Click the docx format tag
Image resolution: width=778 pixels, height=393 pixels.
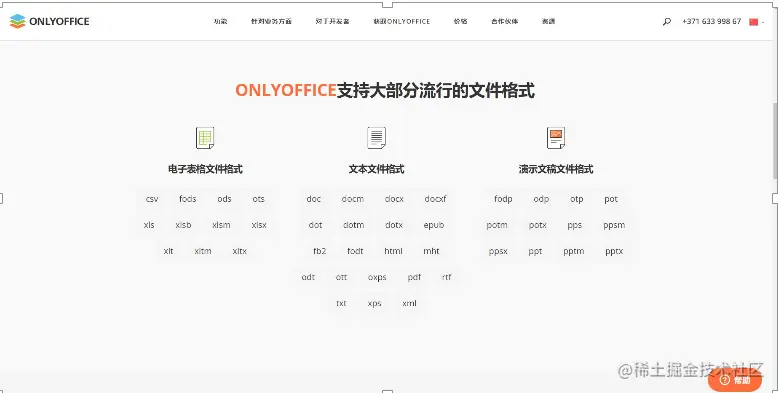pos(394,199)
